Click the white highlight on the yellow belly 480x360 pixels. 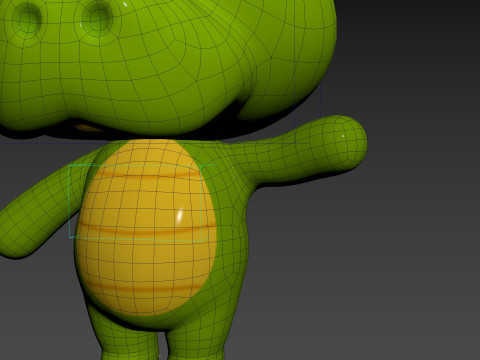coord(179,215)
